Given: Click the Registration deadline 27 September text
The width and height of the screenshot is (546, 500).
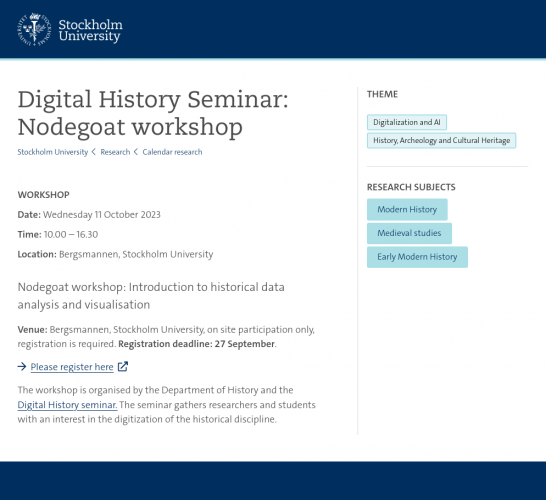Looking at the screenshot, I should (197, 344).
